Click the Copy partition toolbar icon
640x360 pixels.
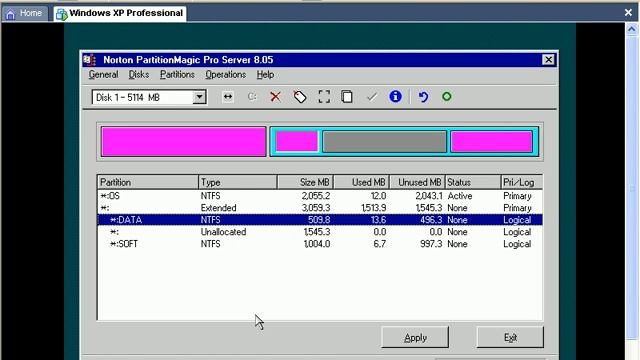(x=347, y=97)
